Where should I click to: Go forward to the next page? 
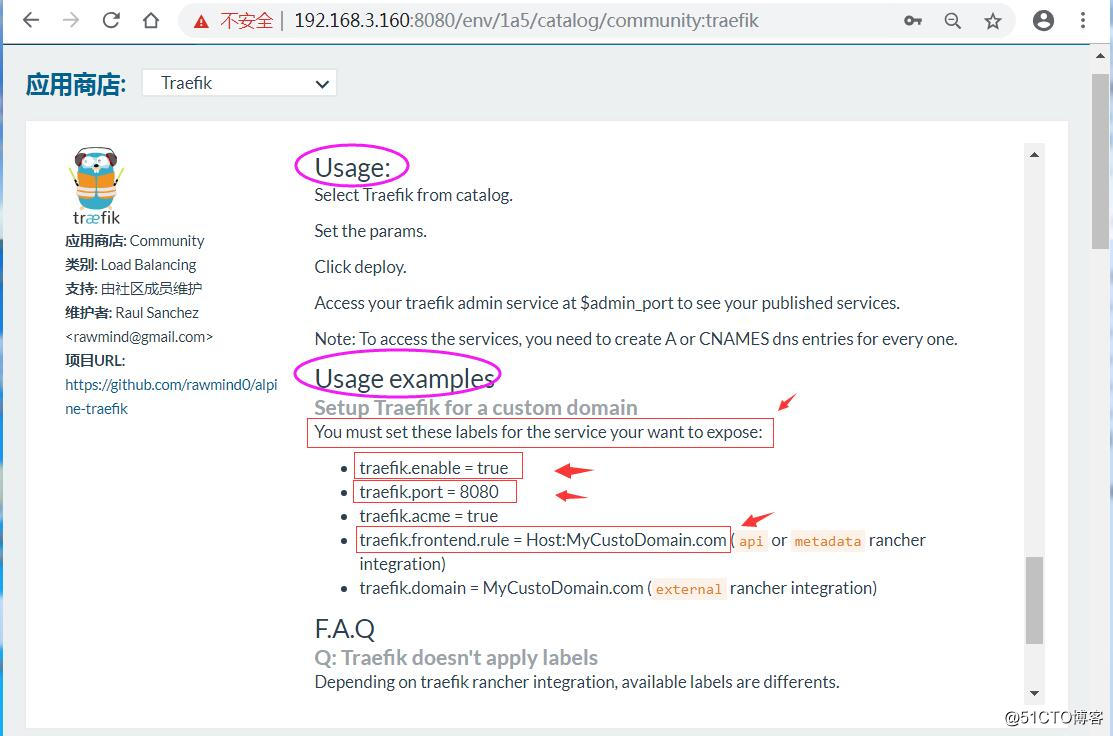[x=71, y=20]
